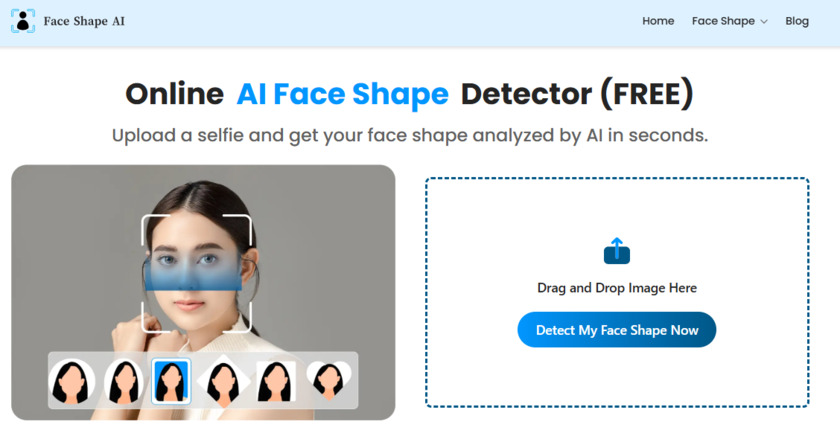Expand the Face Shape dropdown chevron
Screen dimensions: 840x433
pyautogui.click(x=764, y=21)
